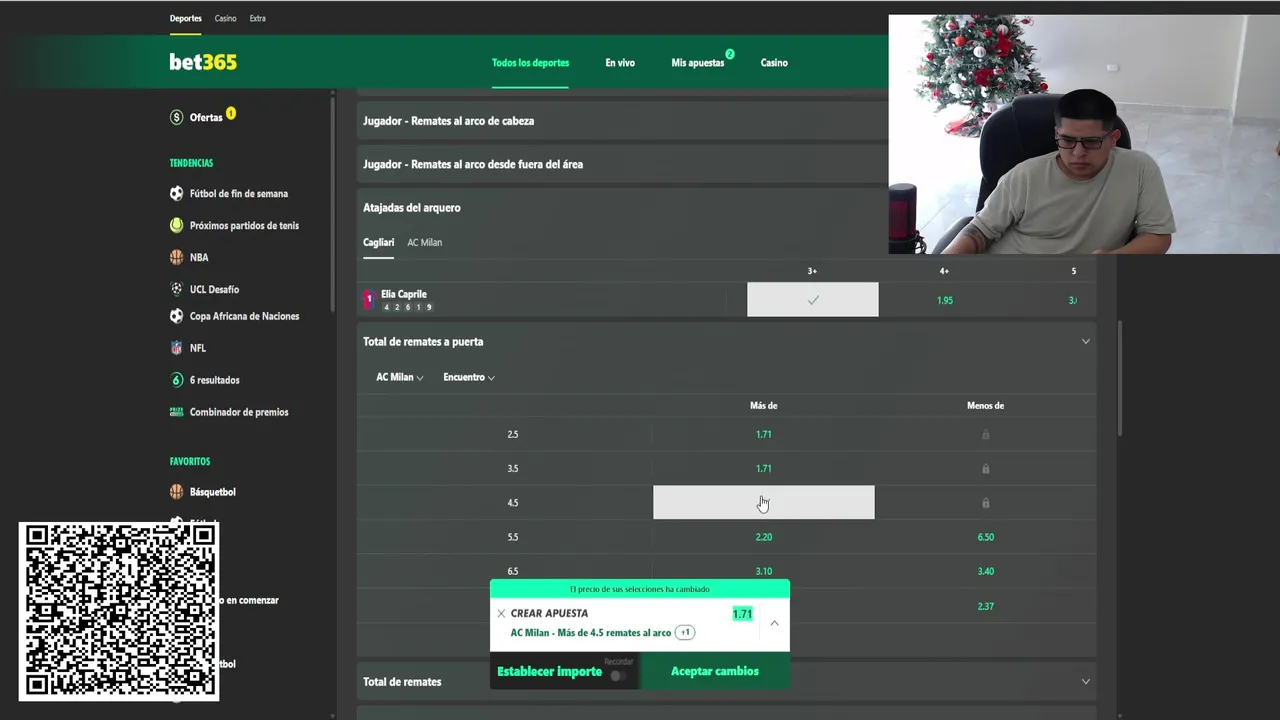The height and width of the screenshot is (720, 1280).
Task: Click locked Menos de cell for 4.5
Action: click(x=985, y=503)
